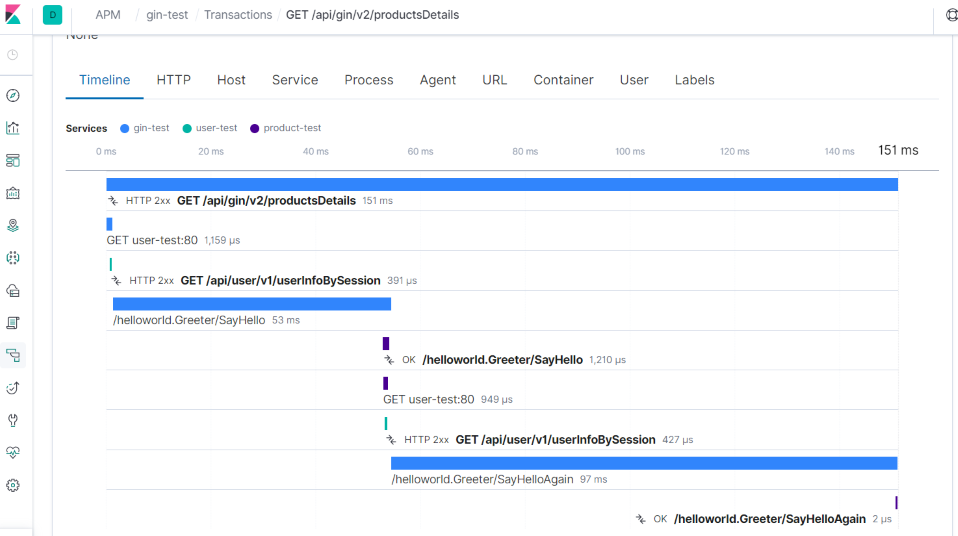Open Recently viewed clock icon in sidebar
This screenshot has width=958, height=536.
coord(13,55)
